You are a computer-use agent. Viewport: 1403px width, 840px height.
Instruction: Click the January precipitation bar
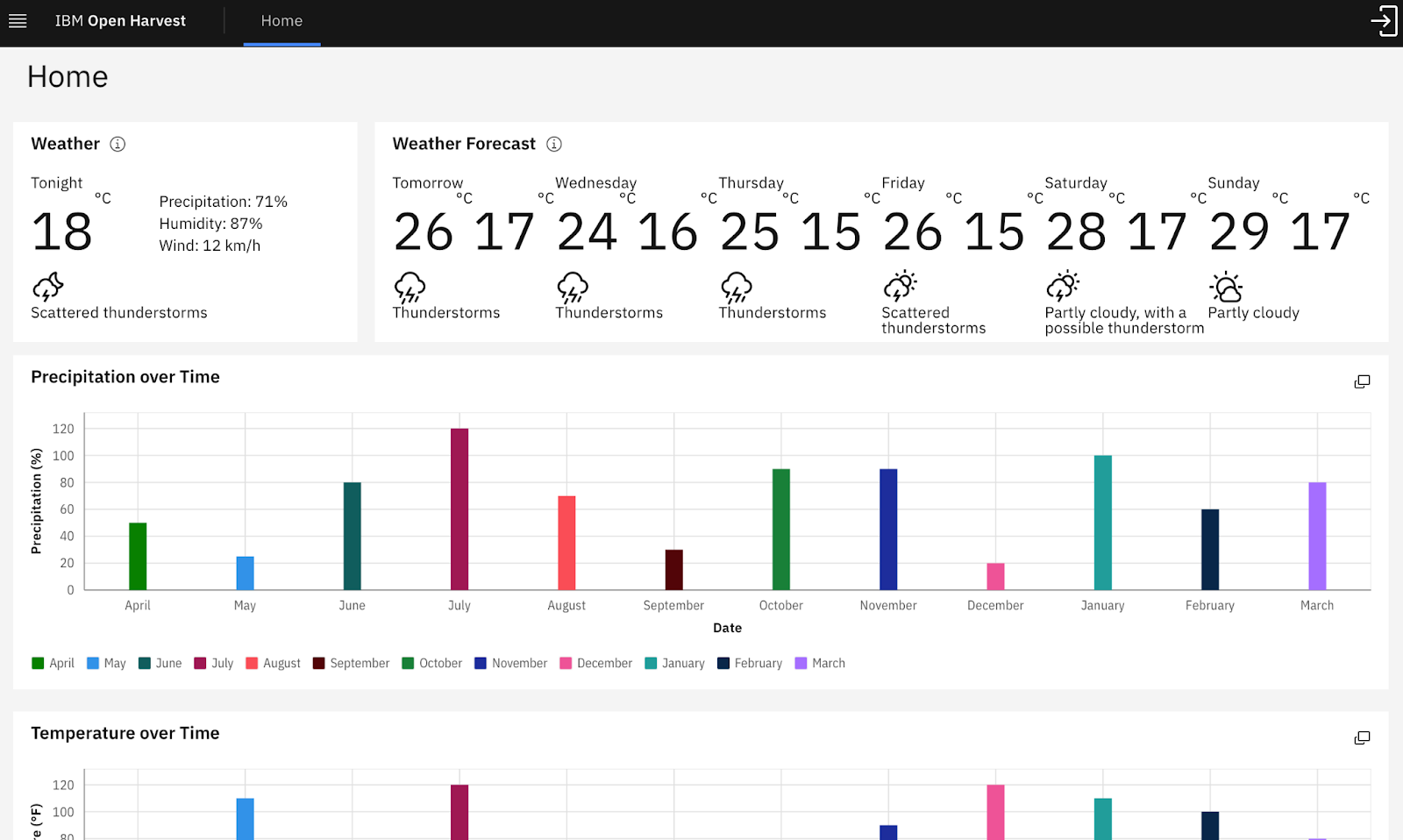(1102, 523)
